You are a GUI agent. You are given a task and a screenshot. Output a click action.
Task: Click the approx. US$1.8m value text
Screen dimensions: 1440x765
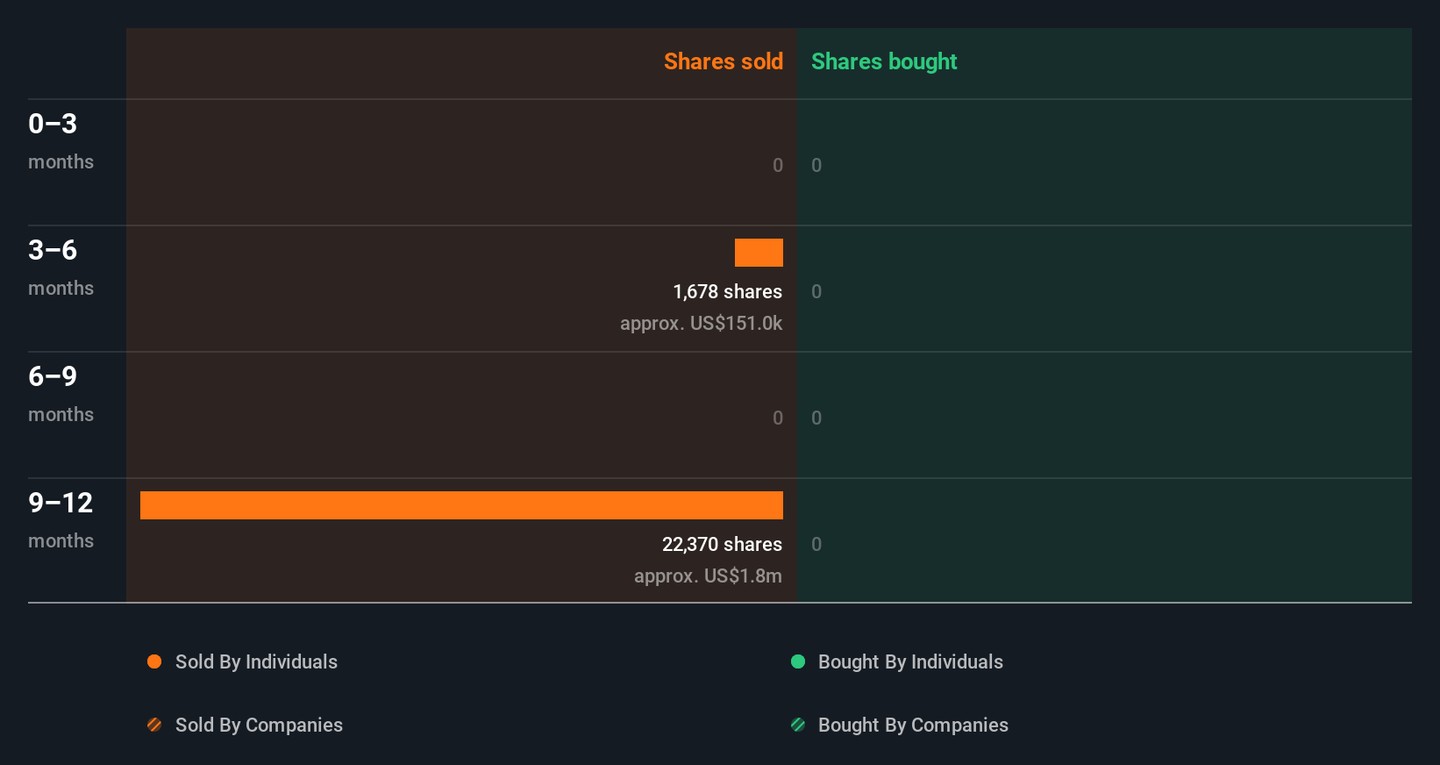click(708, 576)
